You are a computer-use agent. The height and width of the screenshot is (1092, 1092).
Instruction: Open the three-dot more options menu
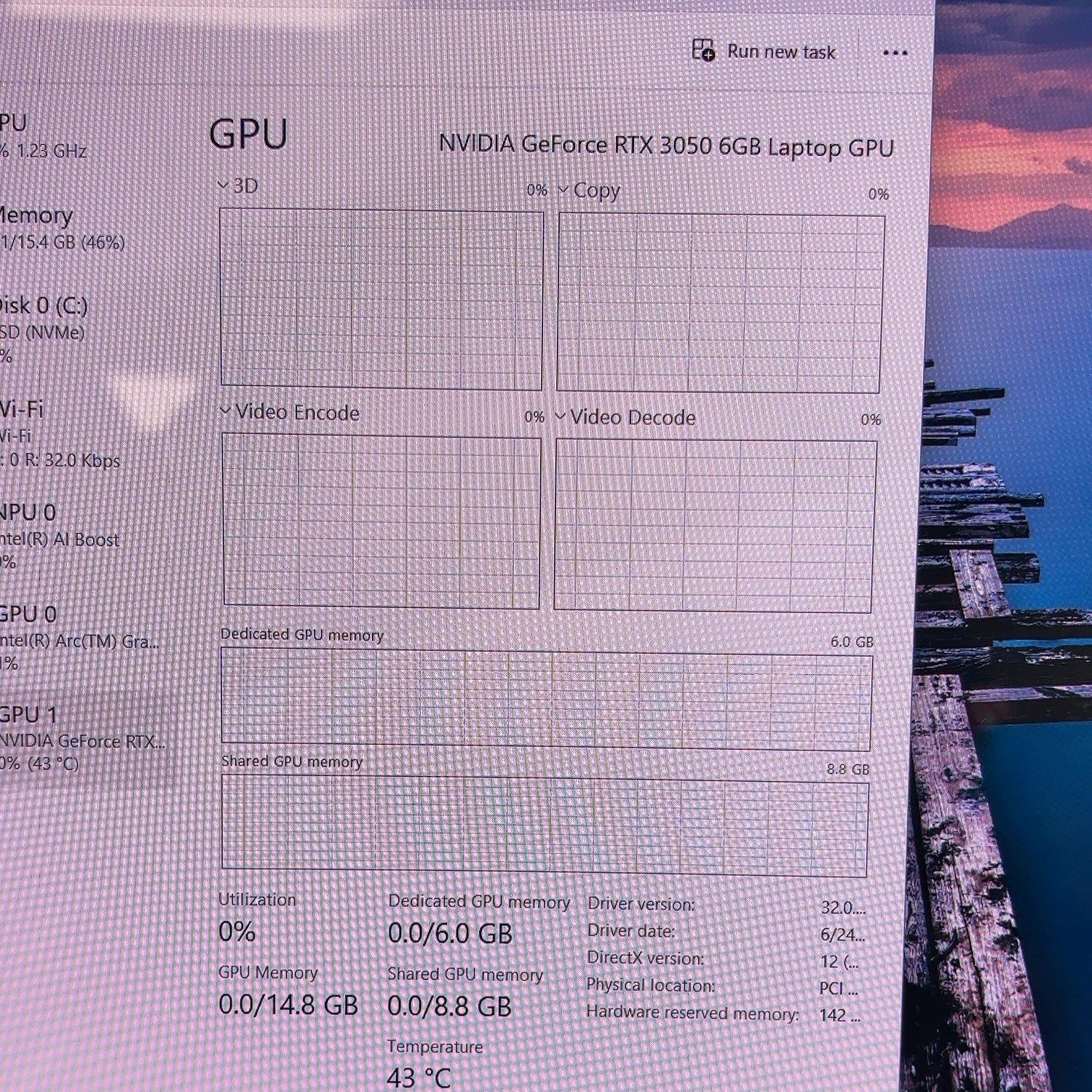[895, 52]
